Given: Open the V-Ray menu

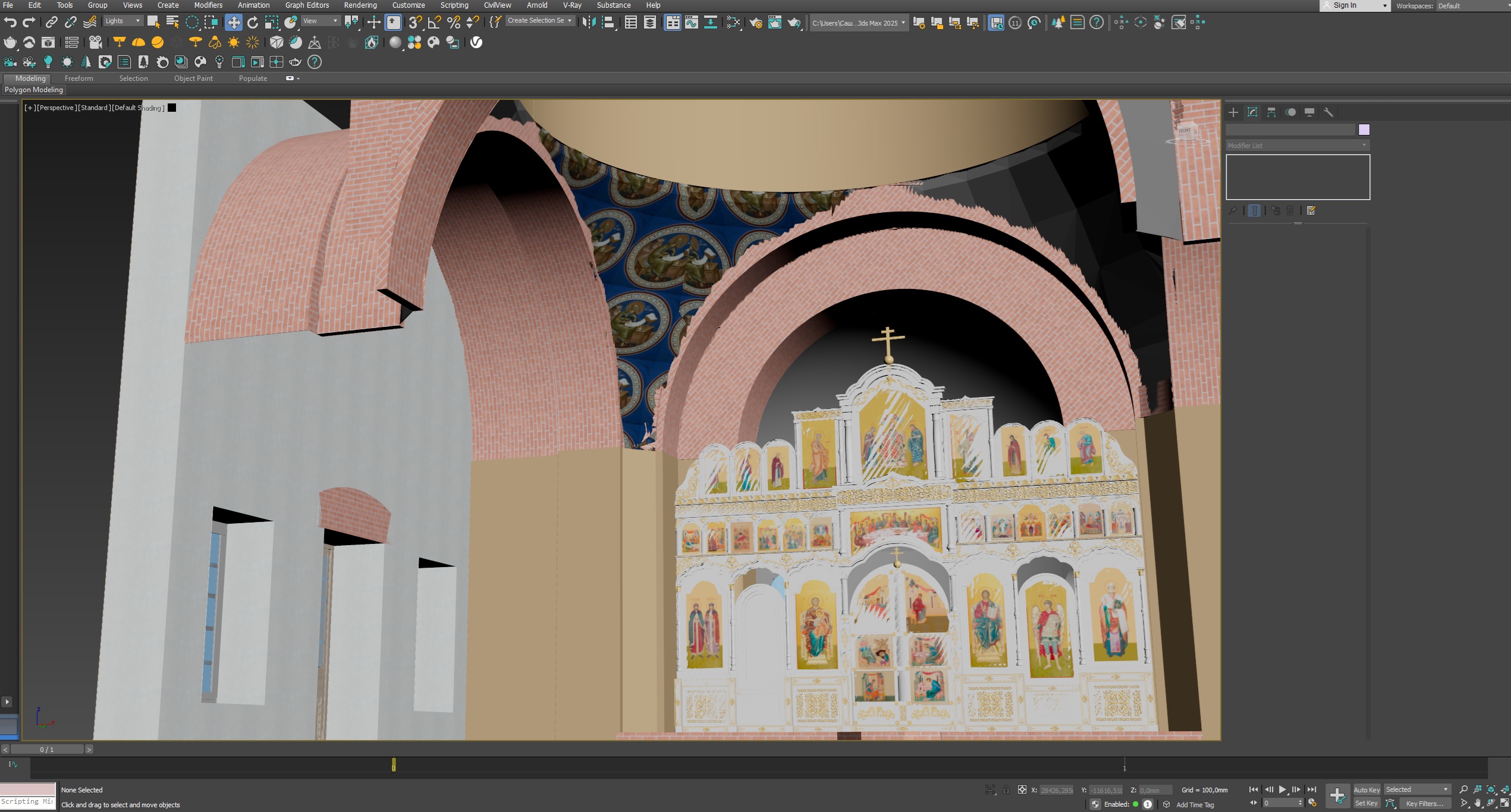Looking at the screenshot, I should [x=572, y=5].
